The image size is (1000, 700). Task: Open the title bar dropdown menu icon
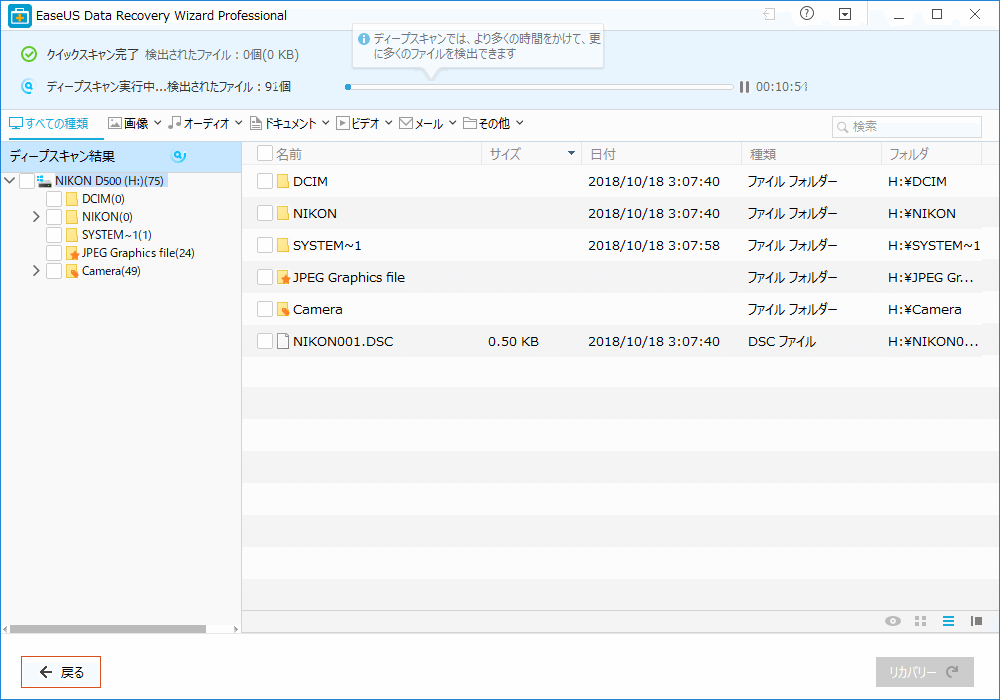(845, 14)
